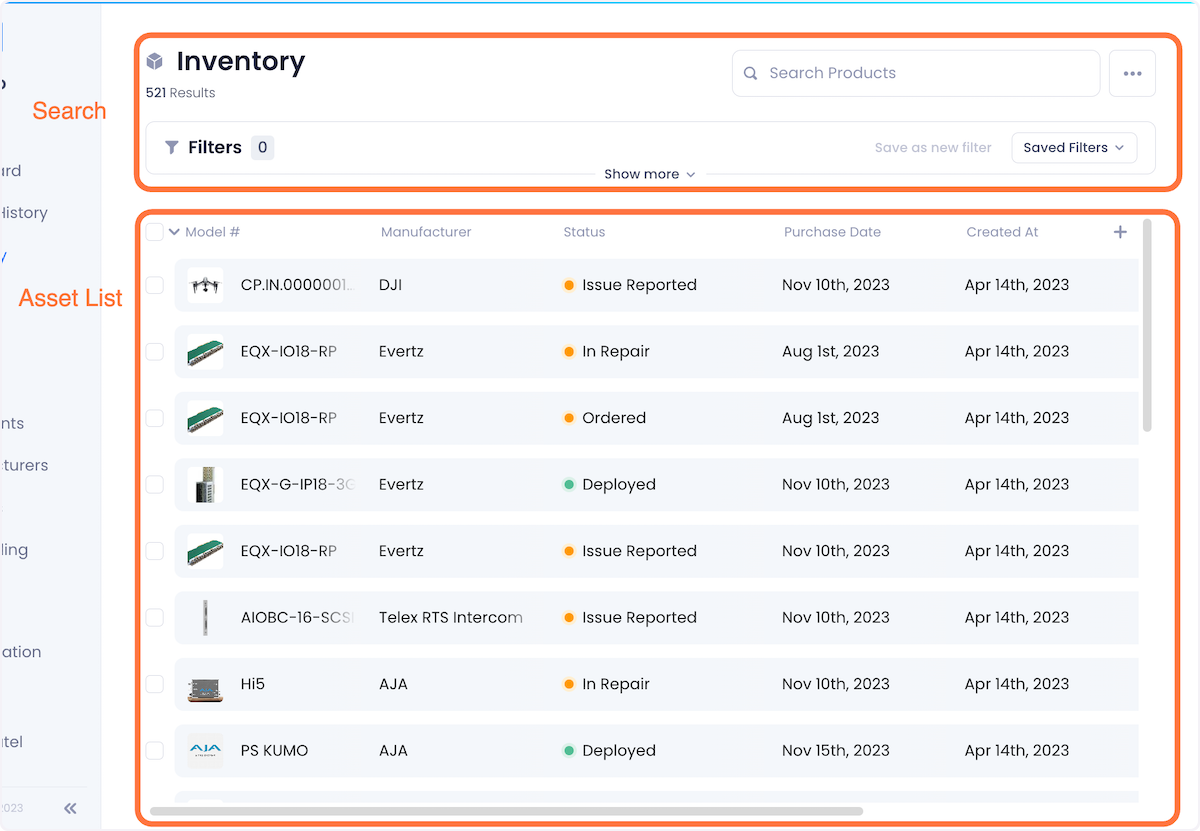
Task: Click the EQX-G-IP18-3G product thumbnail
Action: click(205, 485)
